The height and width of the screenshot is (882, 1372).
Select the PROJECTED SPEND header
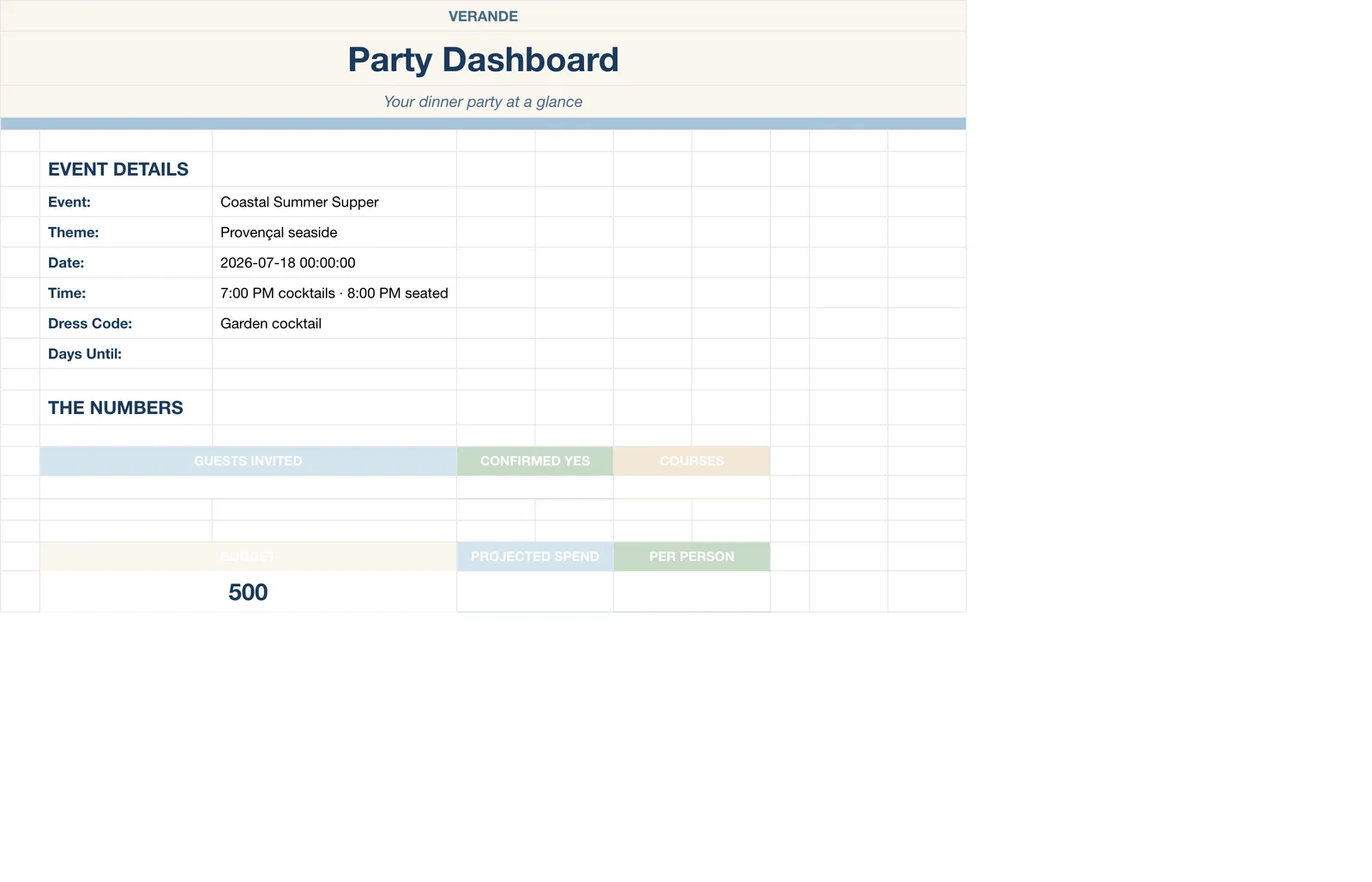535,557
